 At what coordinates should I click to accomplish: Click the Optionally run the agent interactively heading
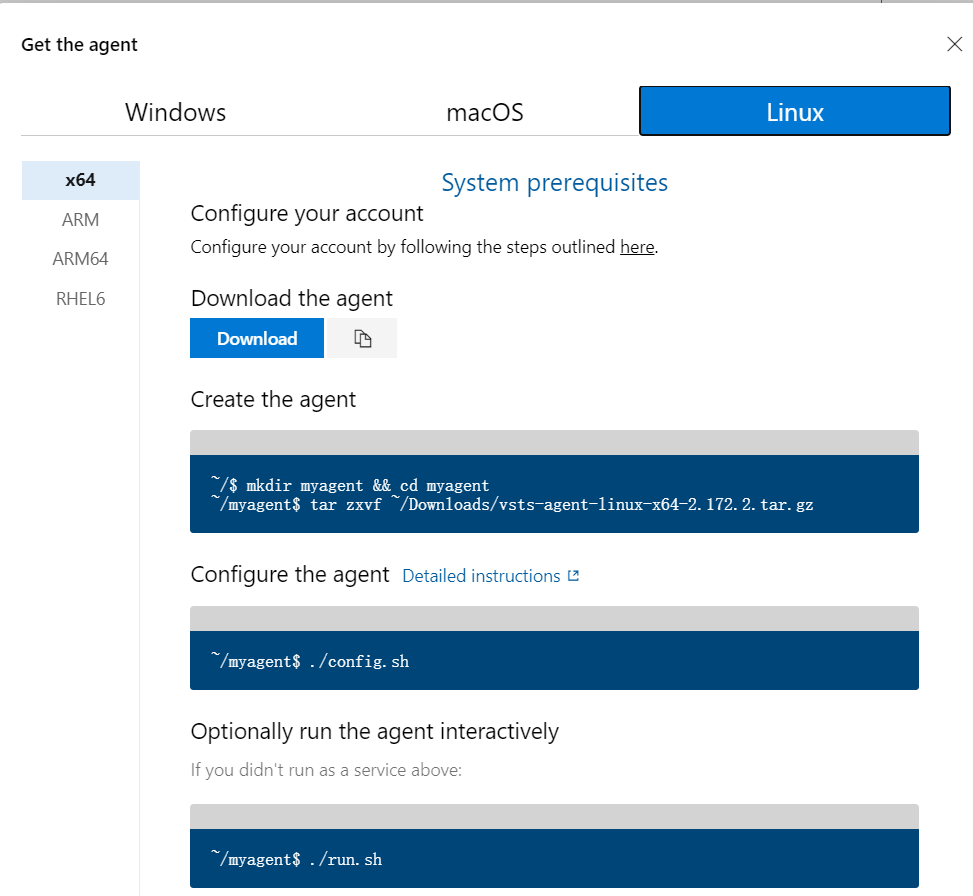(x=375, y=732)
